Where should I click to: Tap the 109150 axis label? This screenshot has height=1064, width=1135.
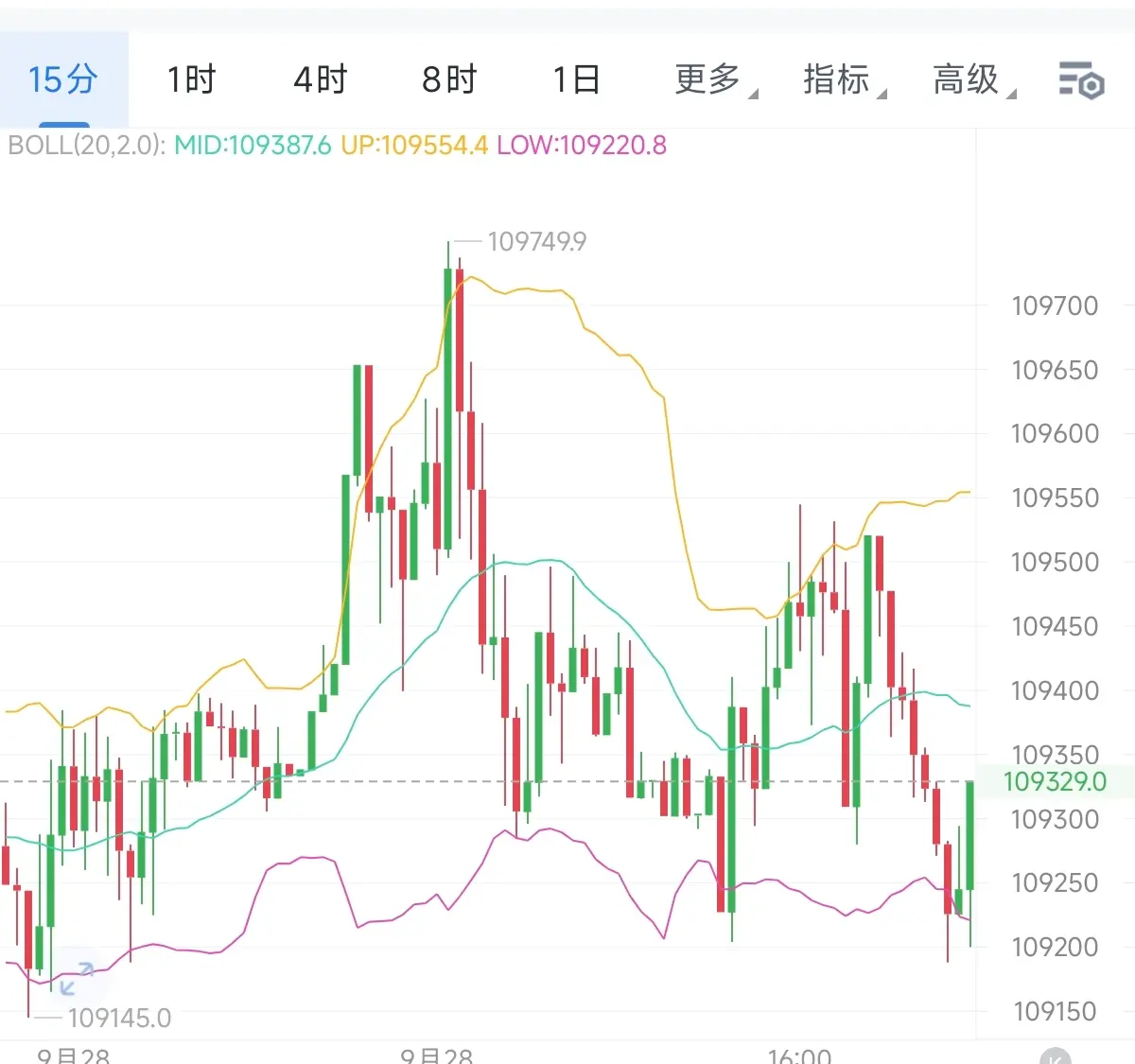point(1055,1011)
